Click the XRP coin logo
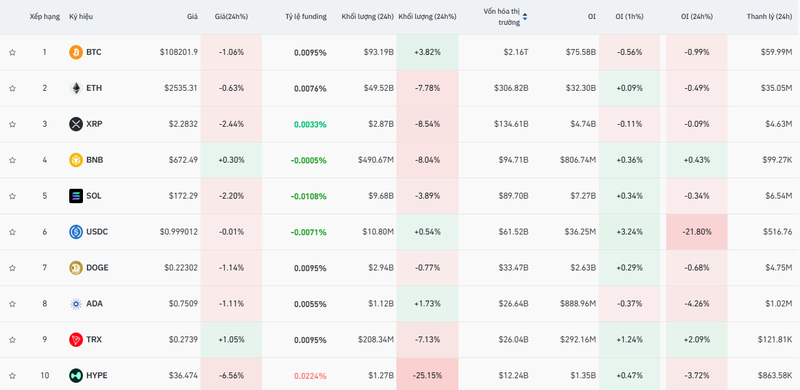The width and height of the screenshot is (800, 390). click(x=76, y=124)
